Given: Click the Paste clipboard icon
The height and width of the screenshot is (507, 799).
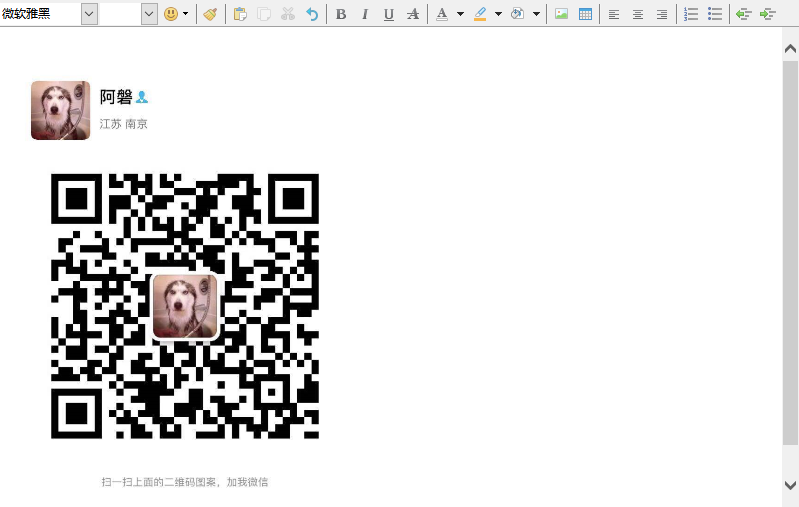Looking at the screenshot, I should [240, 14].
